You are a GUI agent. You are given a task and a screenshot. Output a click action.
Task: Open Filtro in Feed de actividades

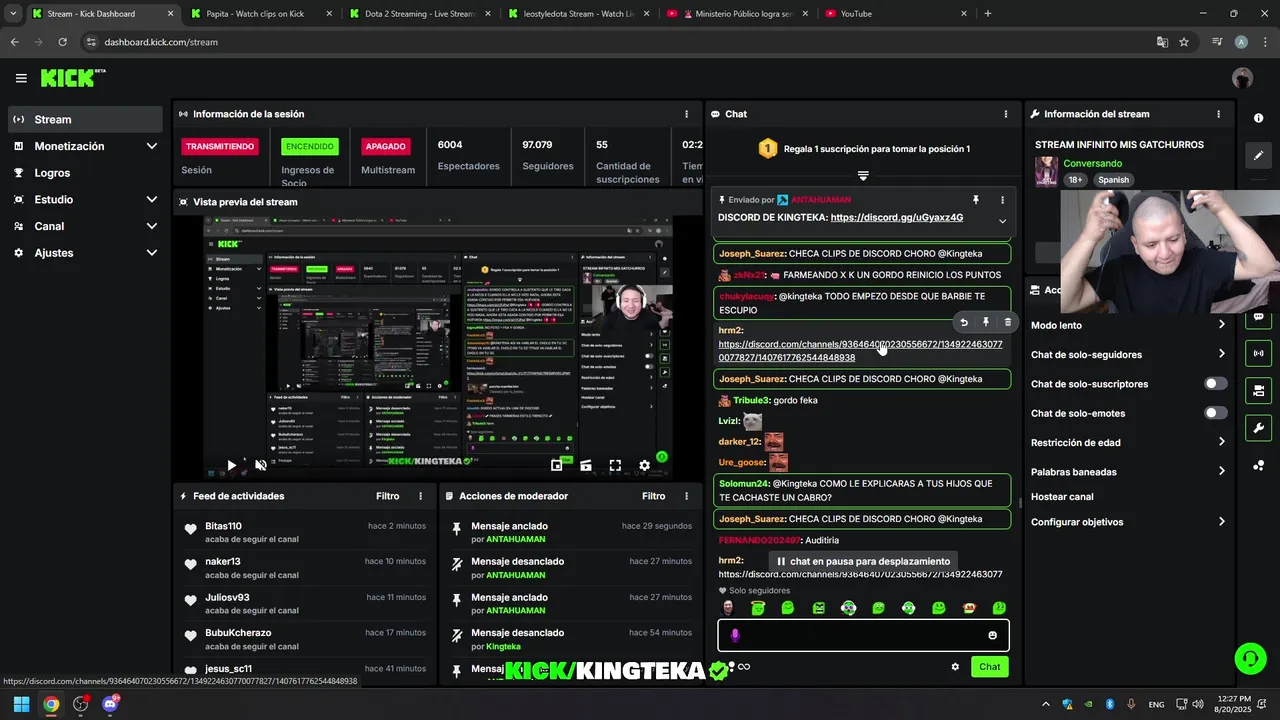(388, 496)
